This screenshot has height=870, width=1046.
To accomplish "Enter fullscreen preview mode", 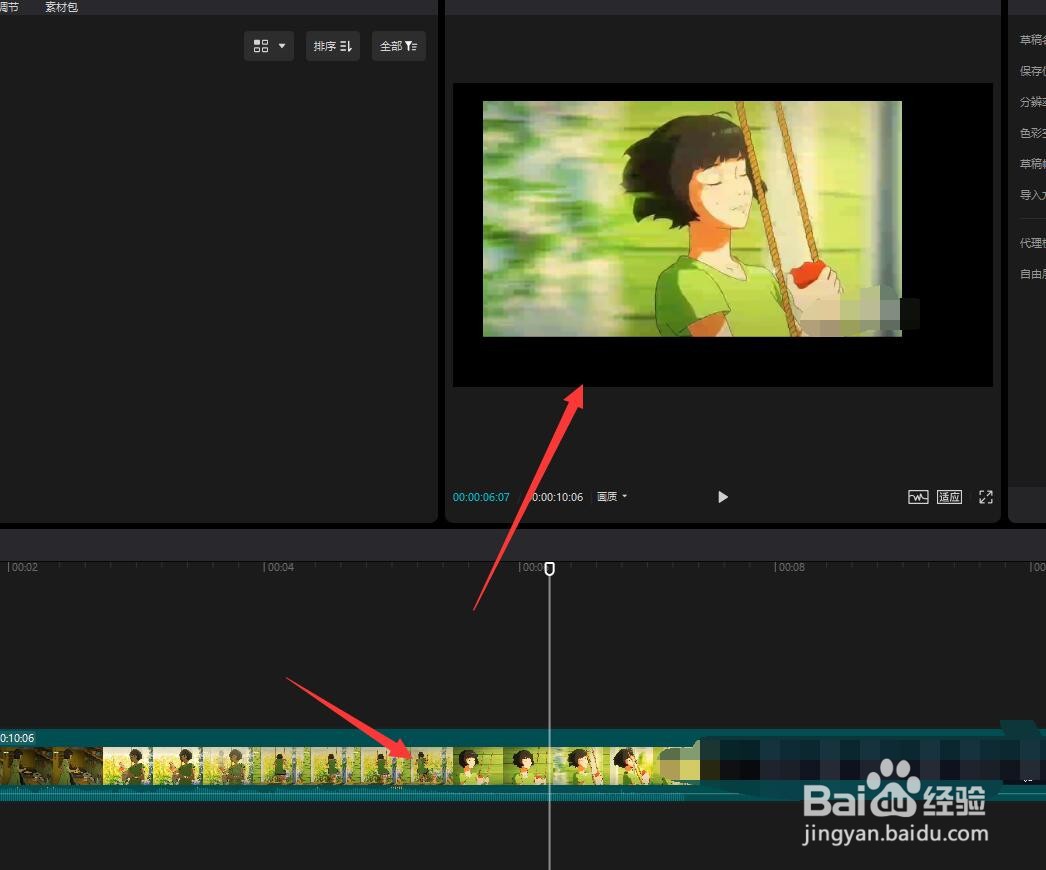I will pos(985,497).
